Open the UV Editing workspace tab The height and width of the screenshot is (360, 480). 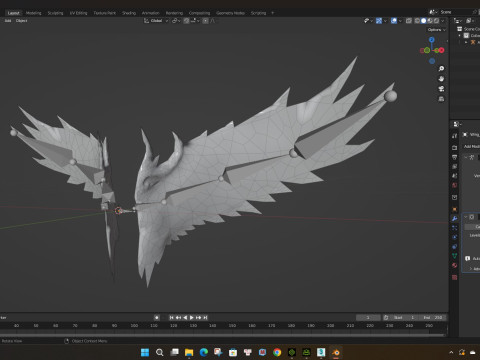tap(78, 13)
